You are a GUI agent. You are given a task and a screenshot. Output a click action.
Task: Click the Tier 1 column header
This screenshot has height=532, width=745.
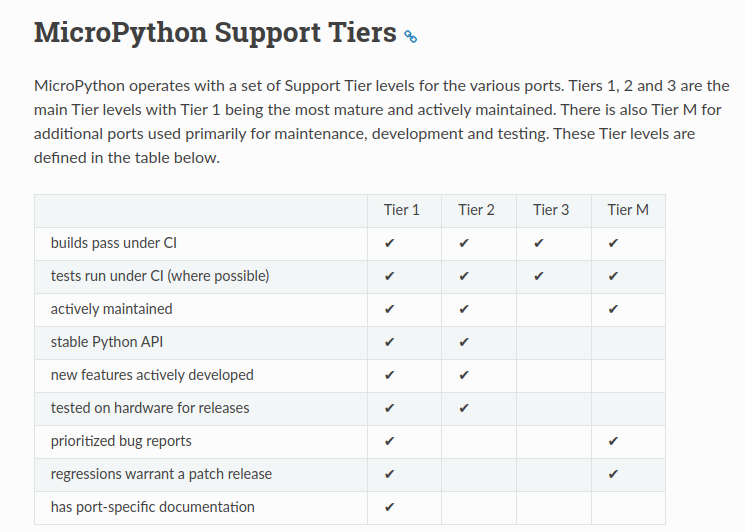(x=402, y=210)
